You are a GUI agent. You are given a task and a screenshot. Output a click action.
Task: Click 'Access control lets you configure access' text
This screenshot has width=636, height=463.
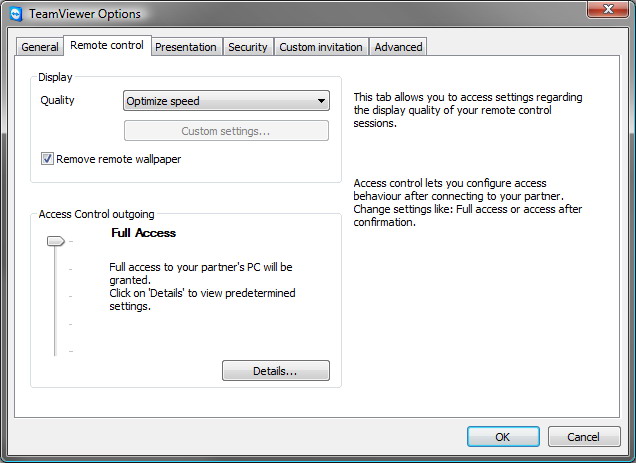tap(468, 202)
